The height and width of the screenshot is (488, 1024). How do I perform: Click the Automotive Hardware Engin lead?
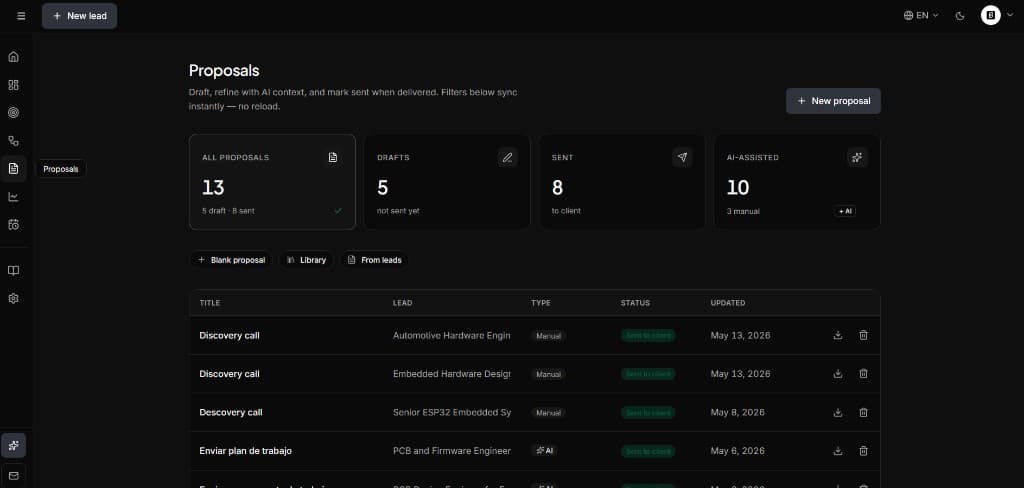(x=451, y=335)
